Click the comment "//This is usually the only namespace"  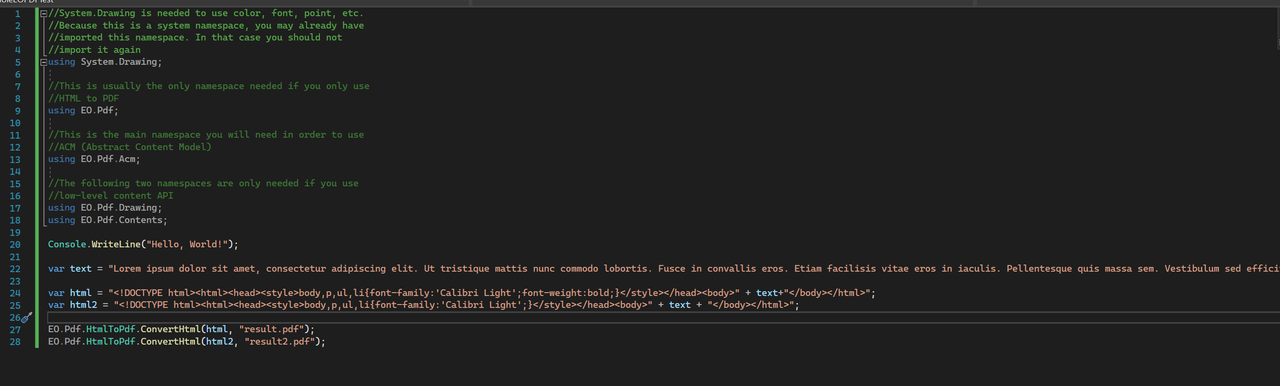209,86
